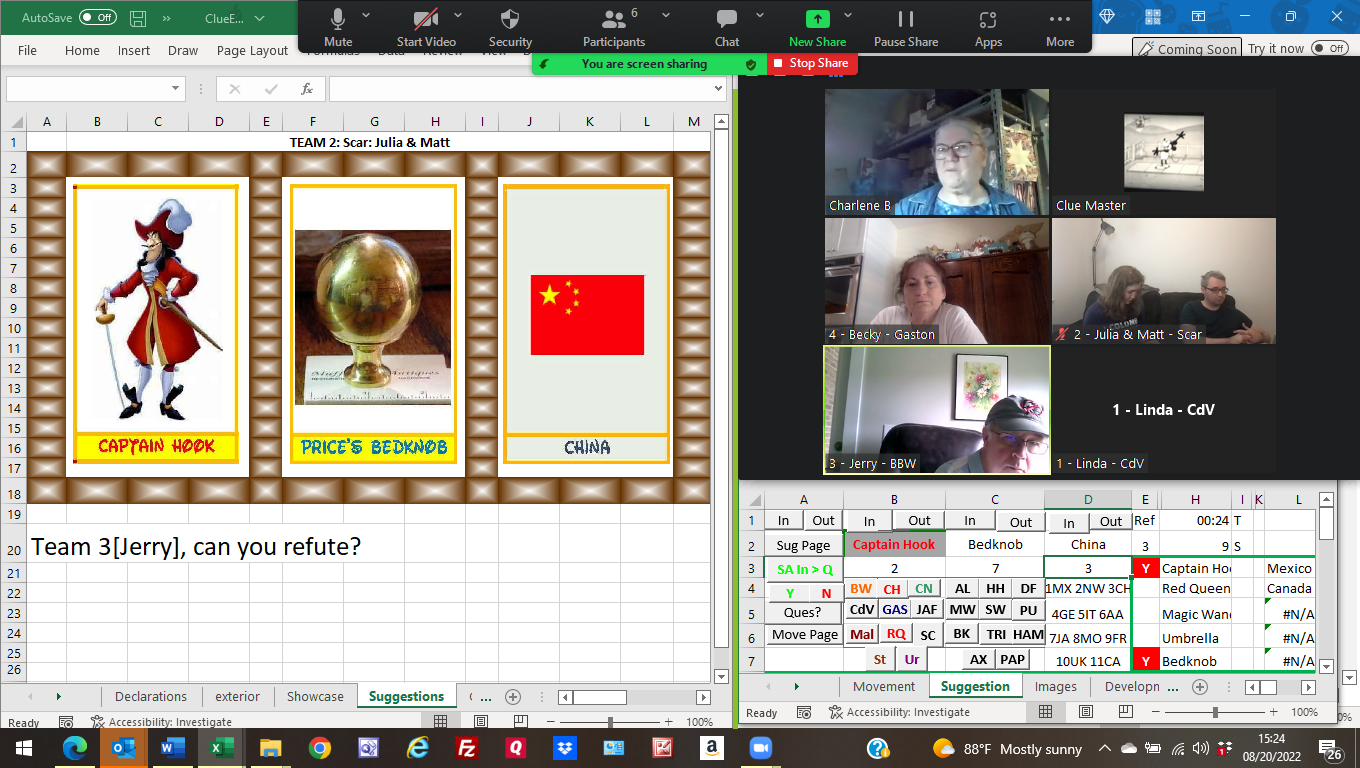Click the Save icon in Excel title bar
Screen dimensions: 1360x768
coord(138,18)
